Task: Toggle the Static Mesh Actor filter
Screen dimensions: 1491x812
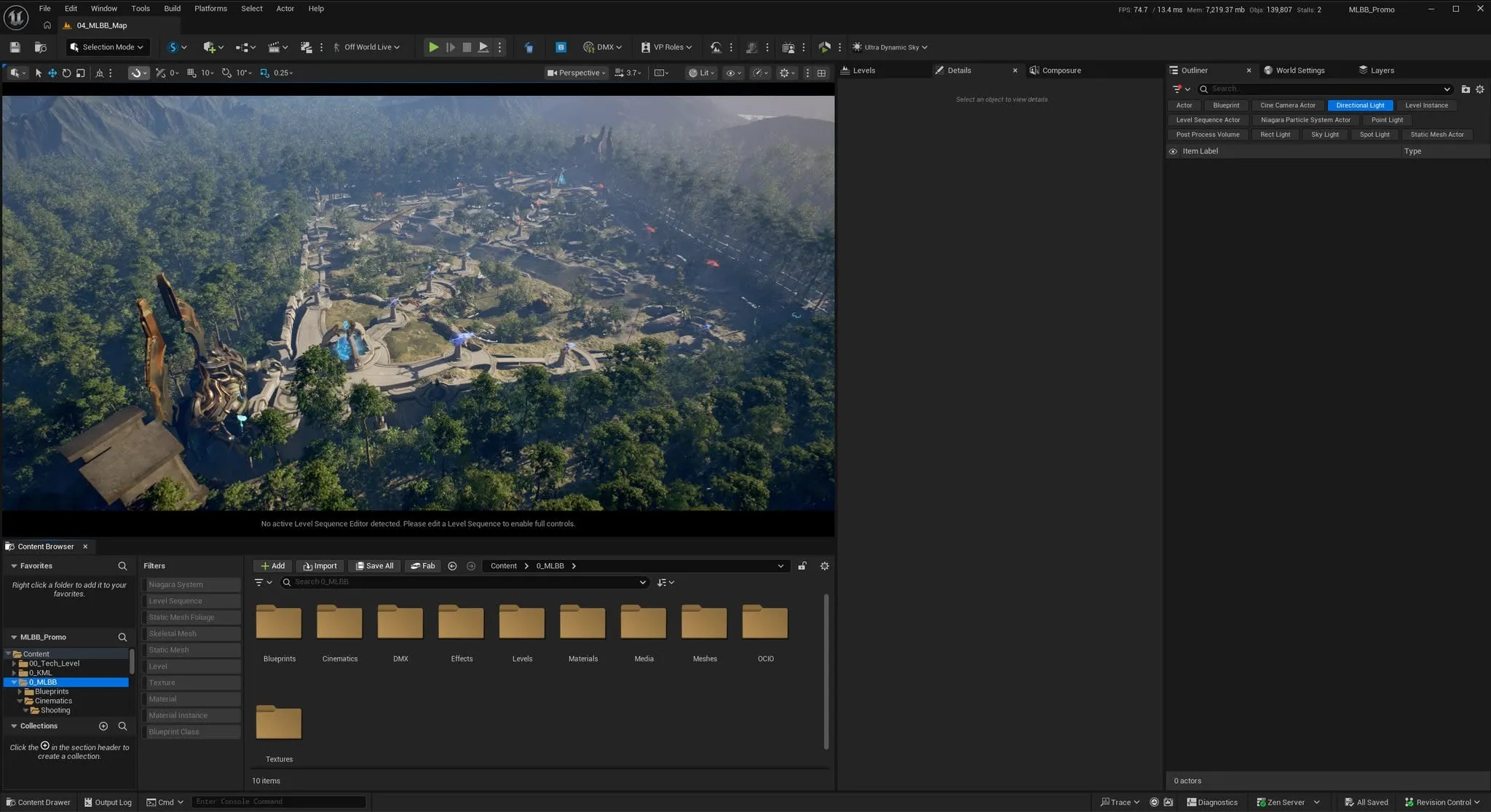Action: point(1436,135)
